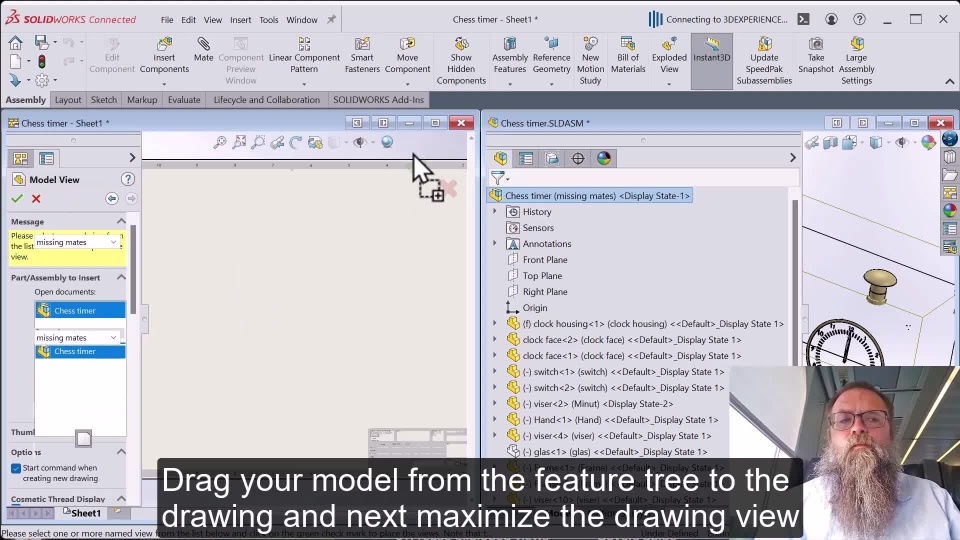This screenshot has height=540, width=960.
Task: Switch to SOLIDWORKS Add-Ins tab
Action: 378,100
